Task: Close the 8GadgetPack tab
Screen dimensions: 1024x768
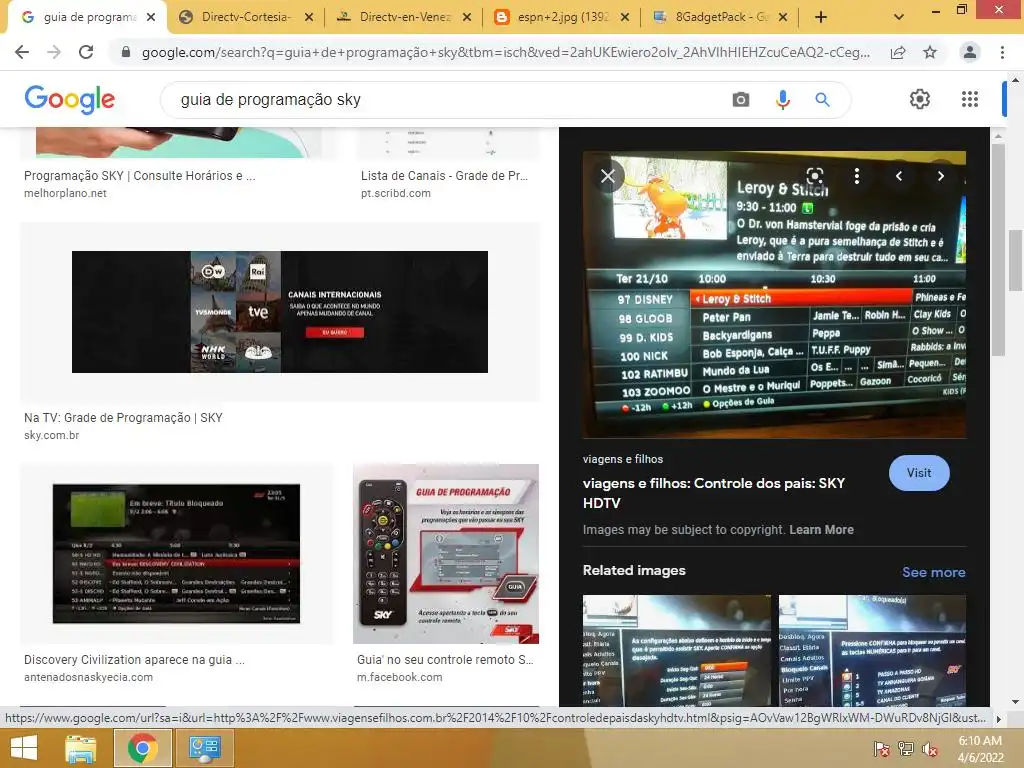Action: click(783, 17)
